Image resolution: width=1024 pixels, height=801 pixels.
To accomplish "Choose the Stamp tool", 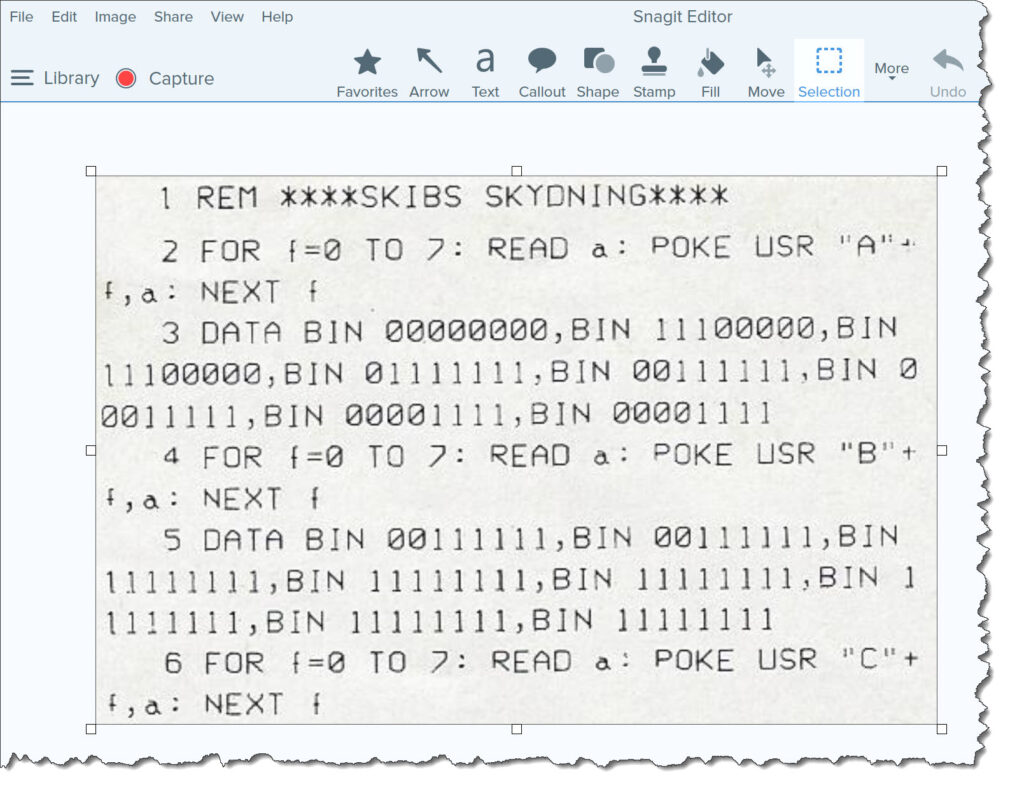I will 654,72.
